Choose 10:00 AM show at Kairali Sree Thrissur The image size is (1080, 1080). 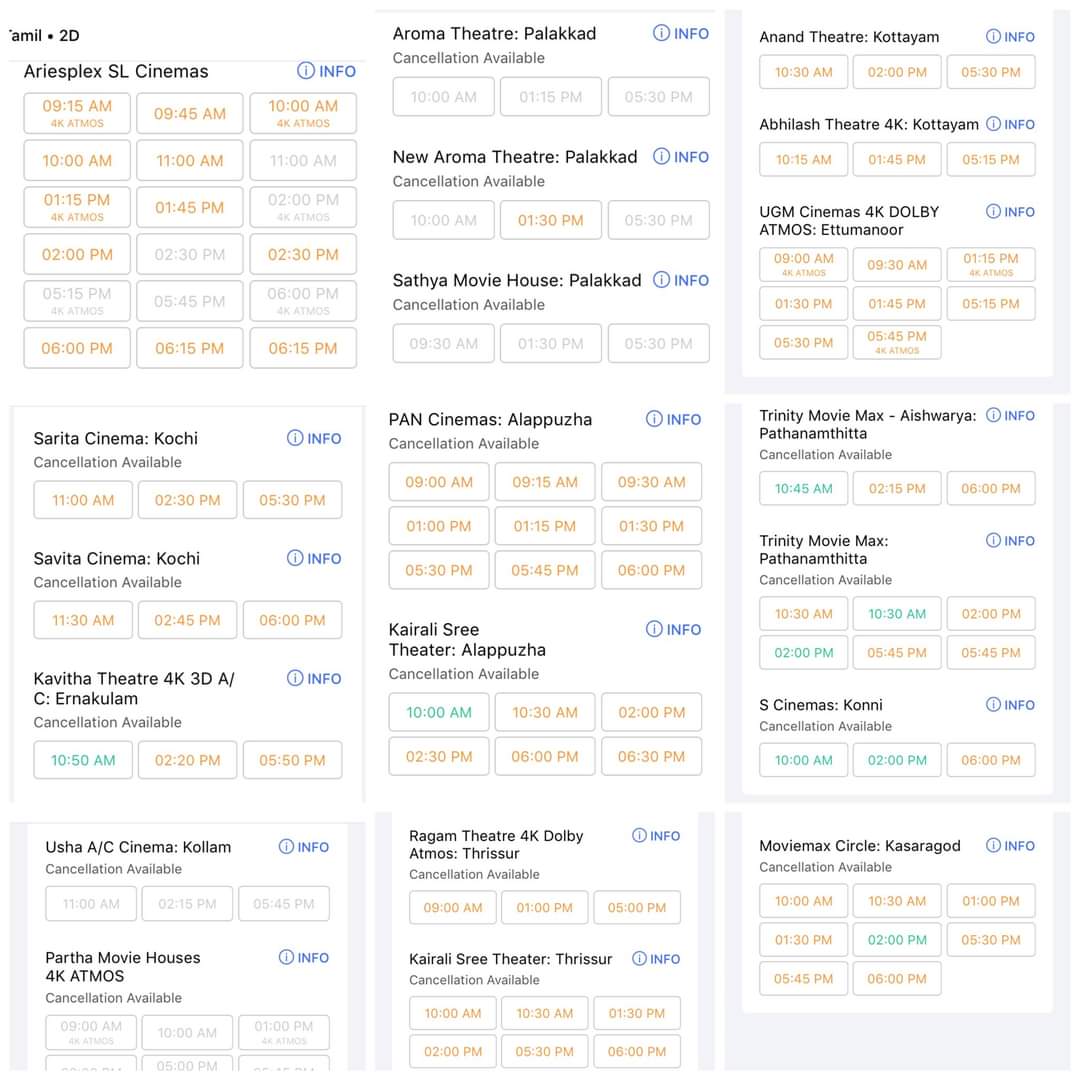453,1013
